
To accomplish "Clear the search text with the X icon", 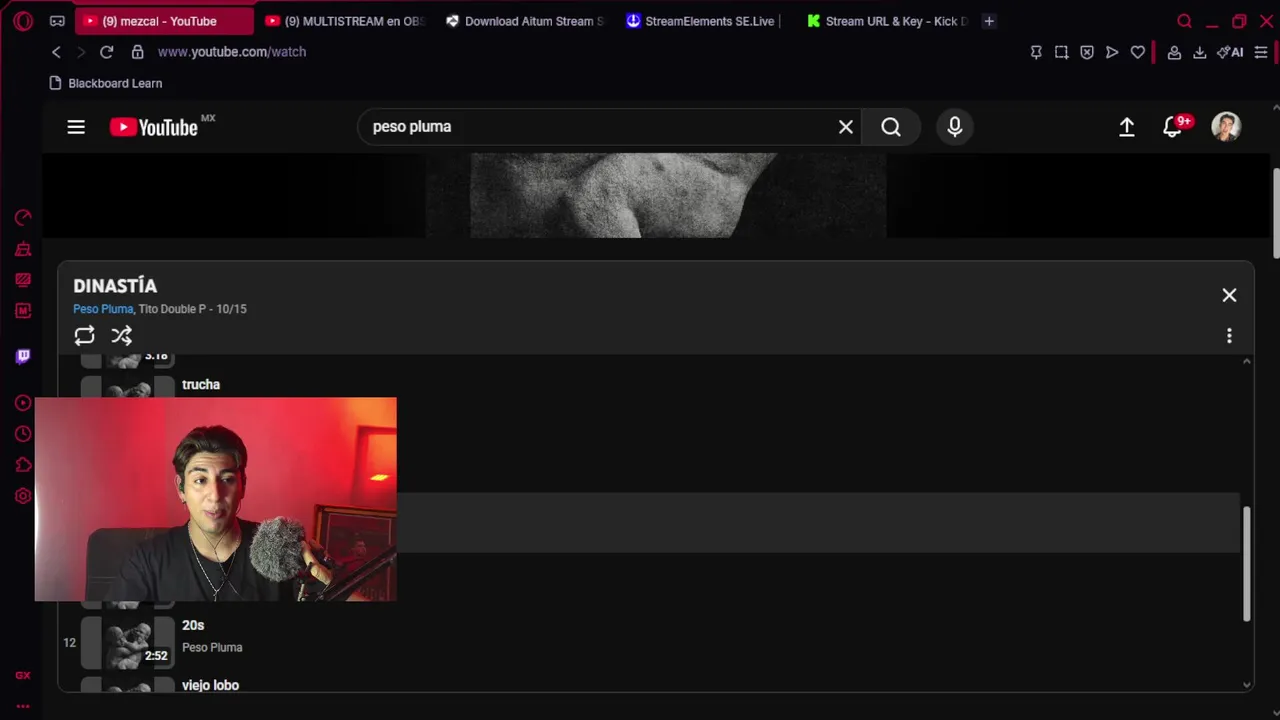I will coord(846,127).
